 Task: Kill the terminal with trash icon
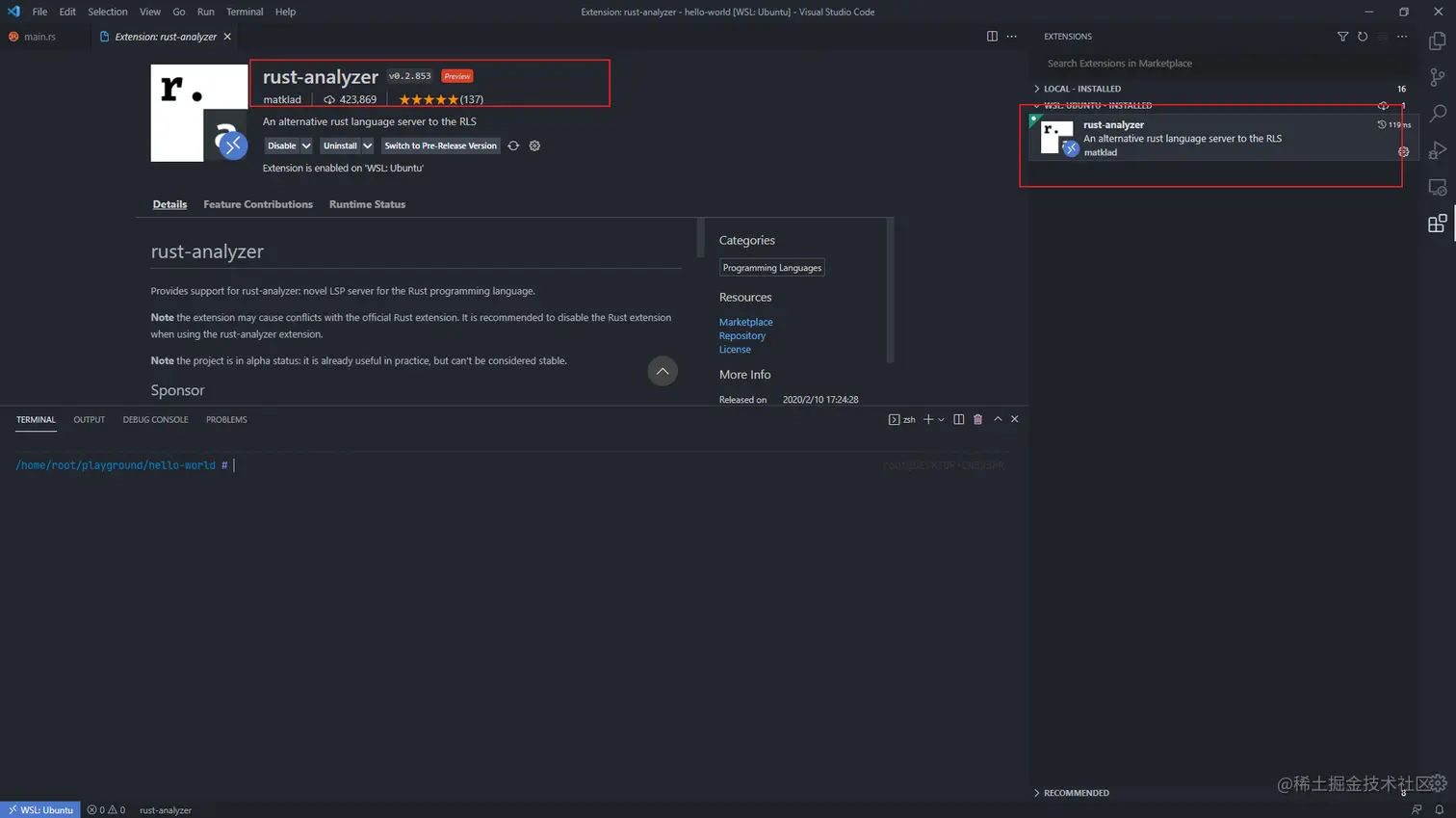[x=977, y=419]
